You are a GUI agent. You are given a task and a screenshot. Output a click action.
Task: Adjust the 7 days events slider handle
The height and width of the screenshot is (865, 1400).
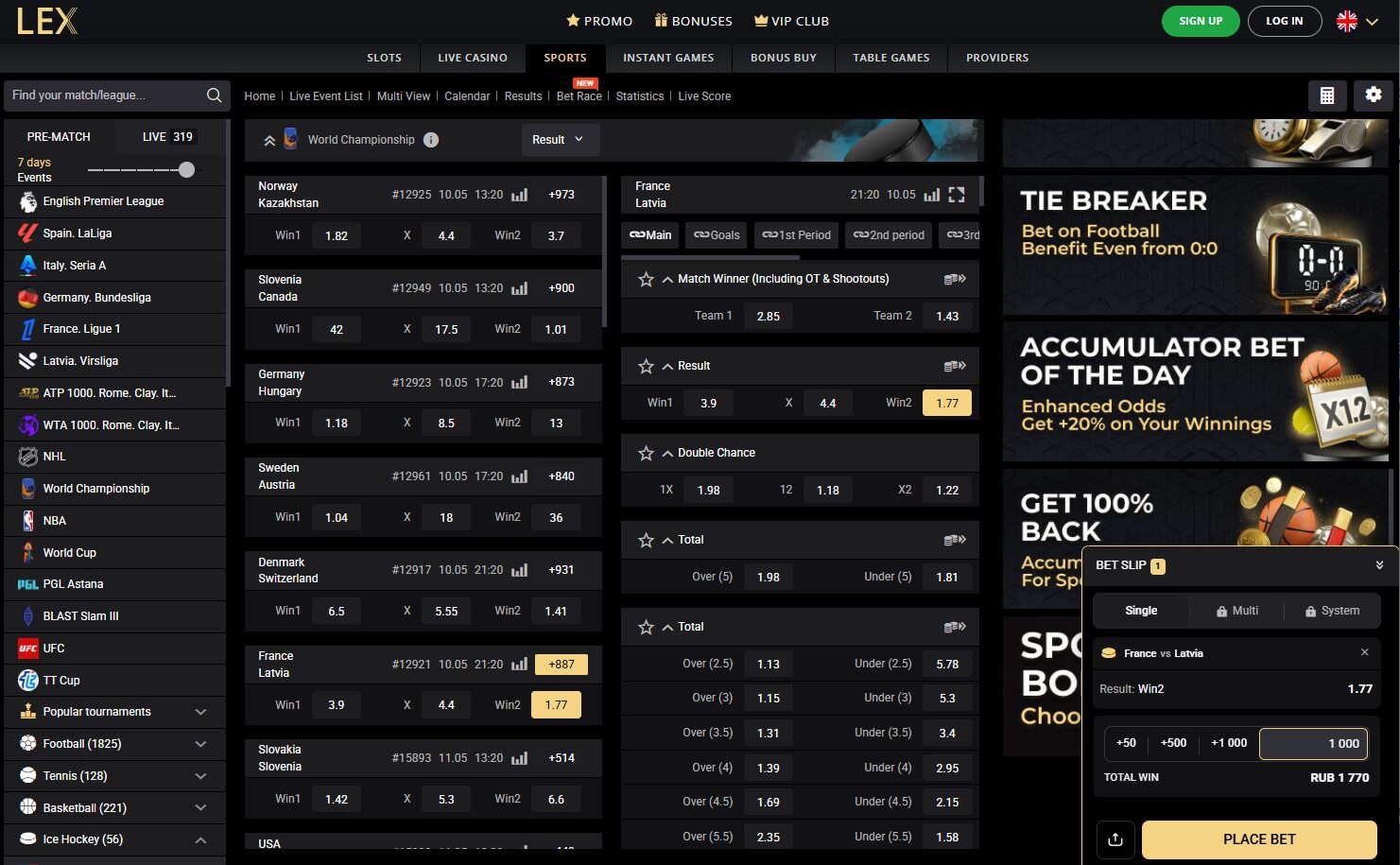point(186,170)
